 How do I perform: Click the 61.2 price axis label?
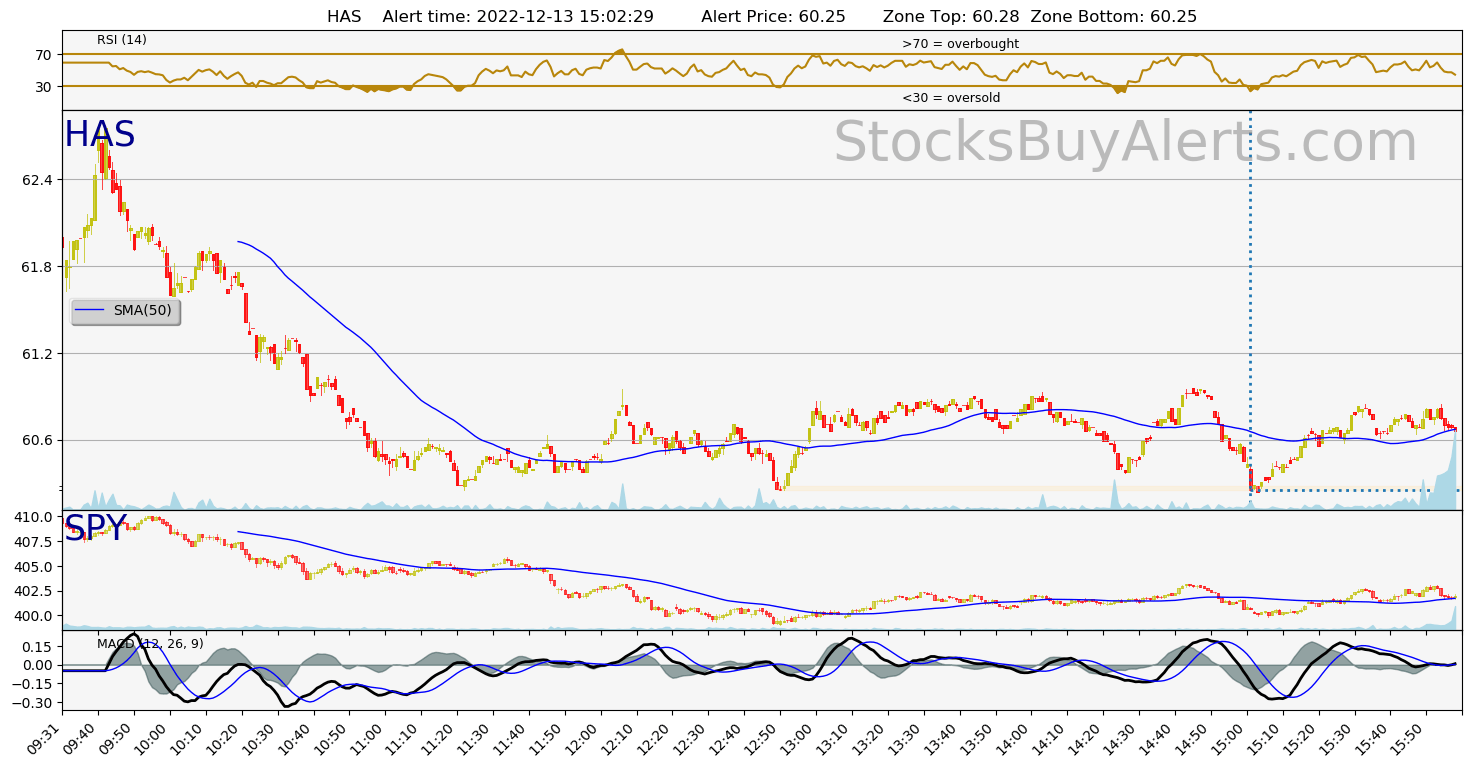(x=37, y=354)
